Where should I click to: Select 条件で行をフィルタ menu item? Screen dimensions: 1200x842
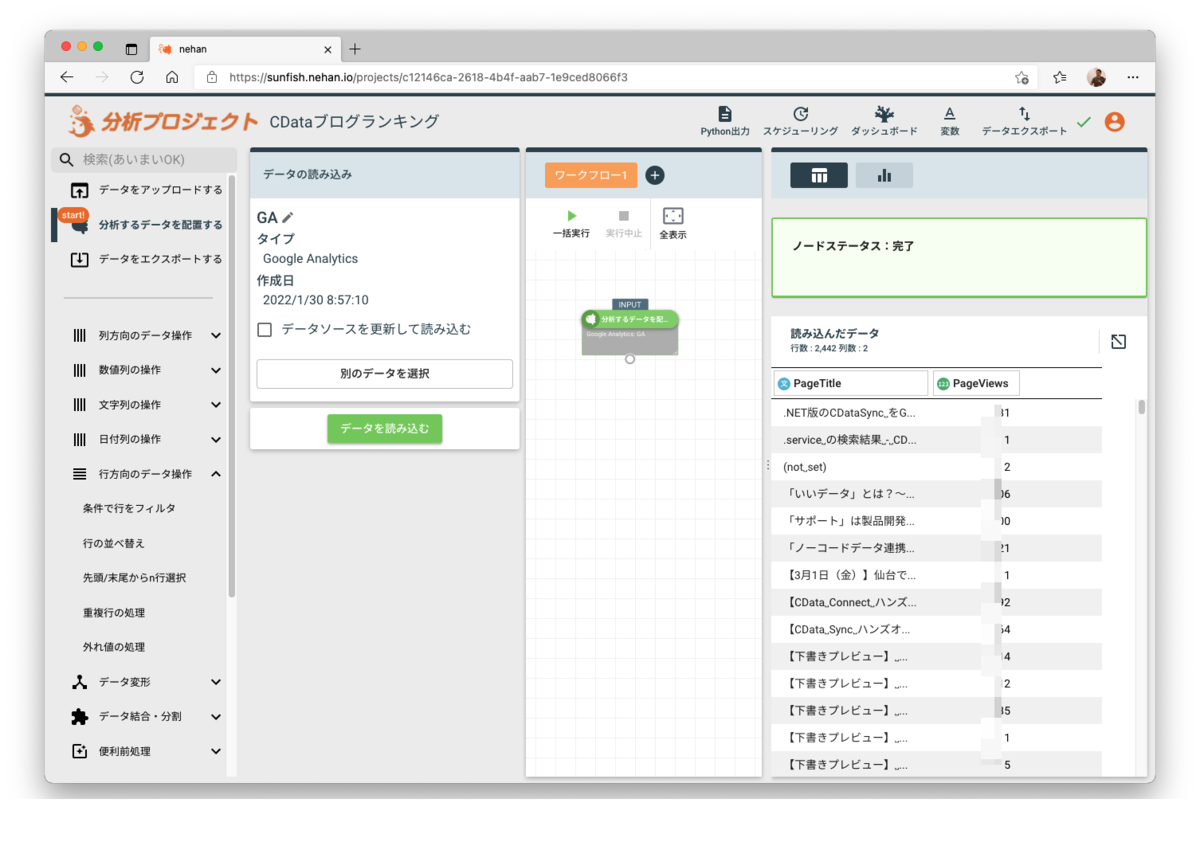click(129, 509)
